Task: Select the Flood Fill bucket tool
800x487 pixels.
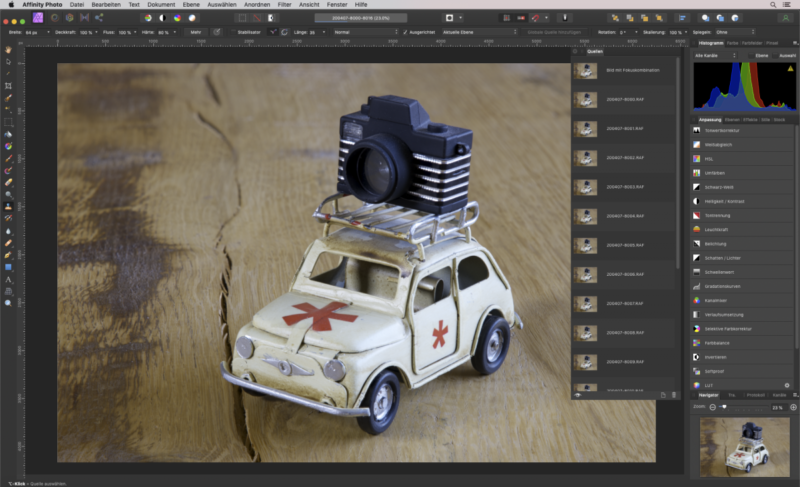Action: (8, 135)
